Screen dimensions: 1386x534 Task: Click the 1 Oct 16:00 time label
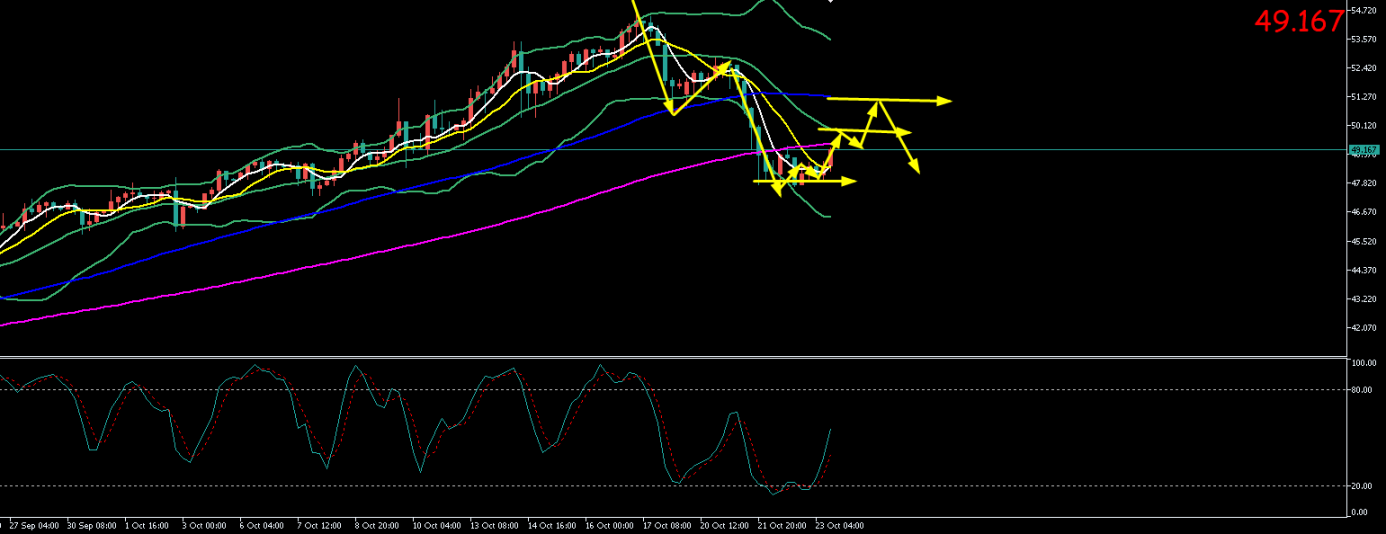pyautogui.click(x=149, y=524)
